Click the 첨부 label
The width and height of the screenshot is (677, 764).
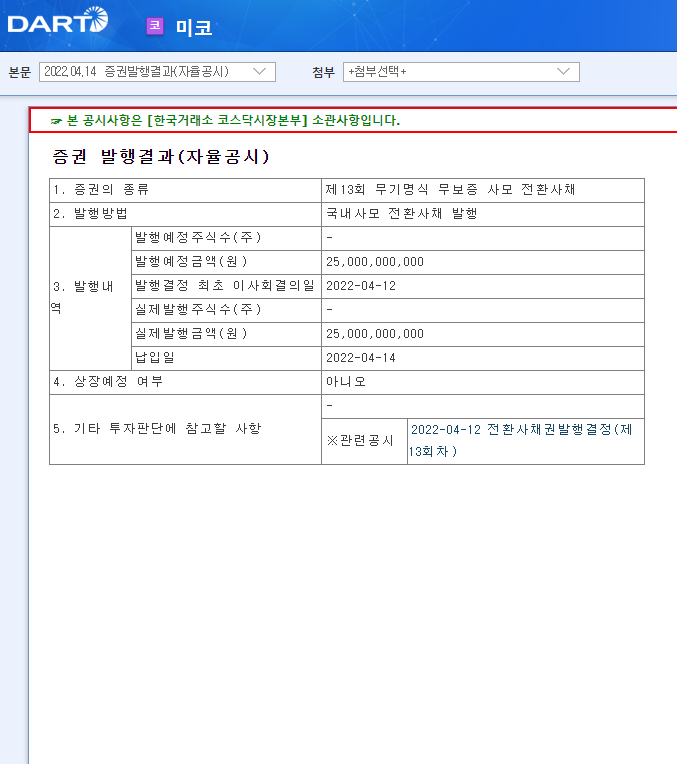pyautogui.click(x=324, y=73)
